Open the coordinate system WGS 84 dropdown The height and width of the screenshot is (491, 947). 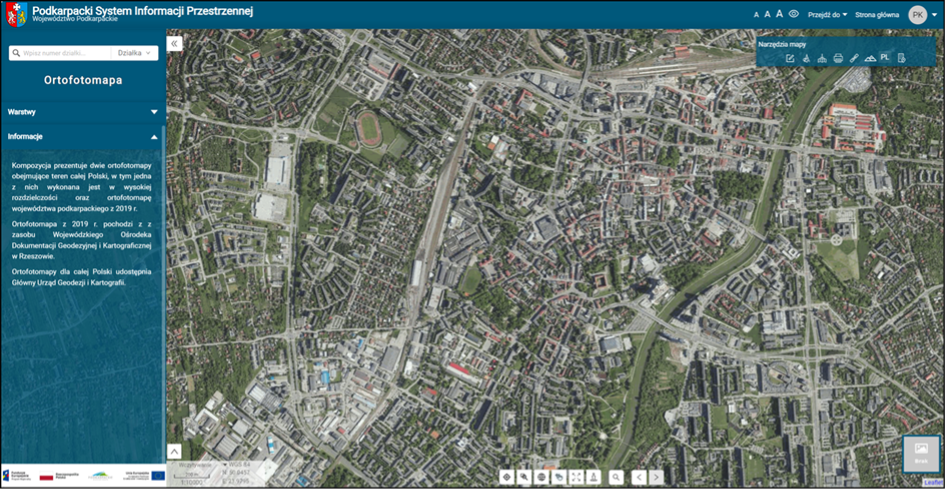click(x=237, y=465)
